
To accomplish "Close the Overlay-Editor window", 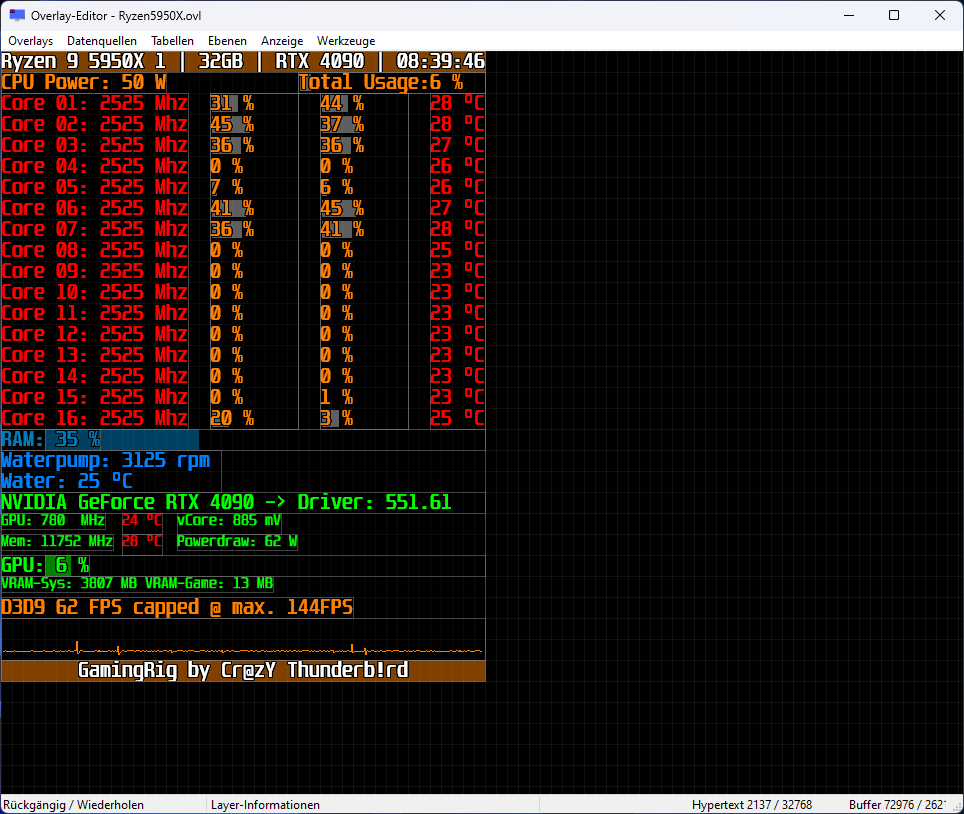I will point(939,15).
